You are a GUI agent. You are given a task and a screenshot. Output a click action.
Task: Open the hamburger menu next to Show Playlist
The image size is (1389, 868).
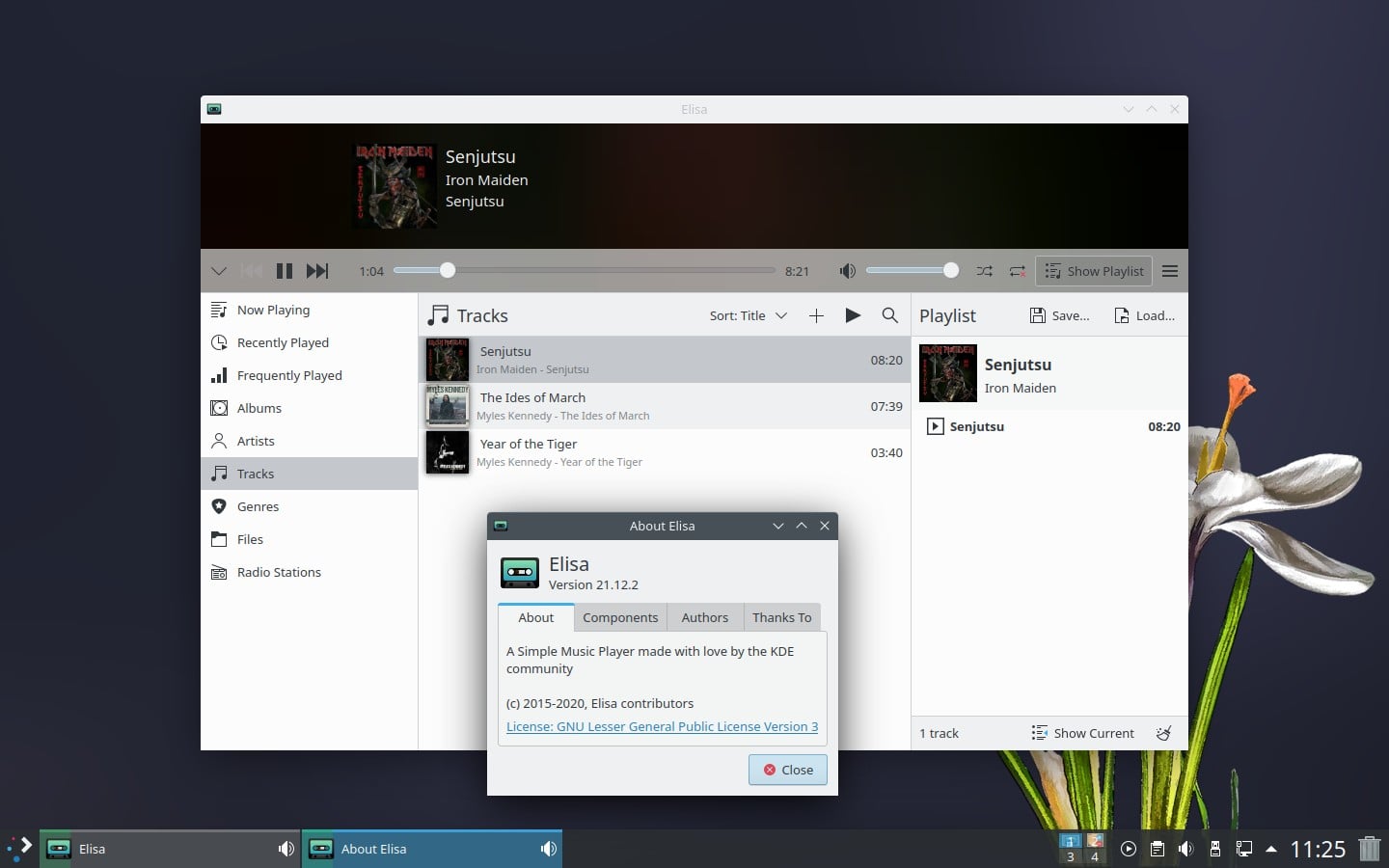point(1170,271)
